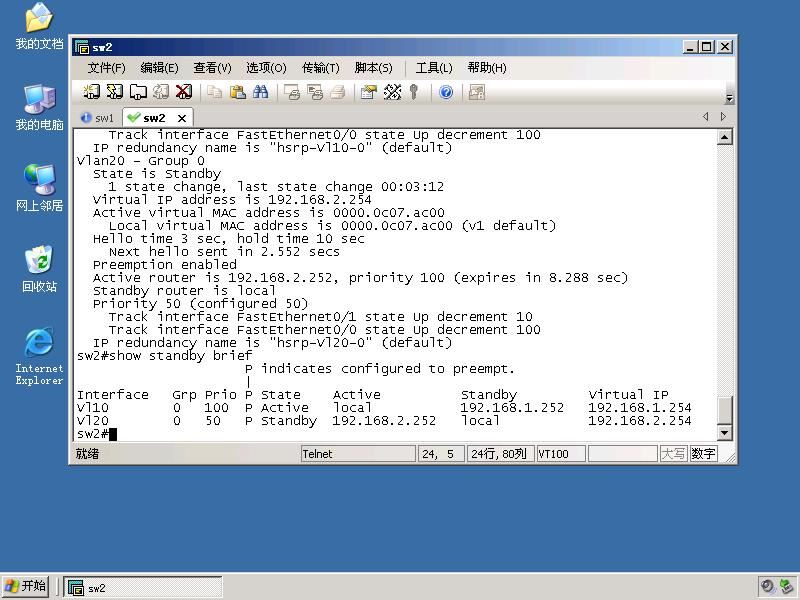The height and width of the screenshot is (600, 800).
Task: Click the 开始 Start button
Action: point(26,586)
